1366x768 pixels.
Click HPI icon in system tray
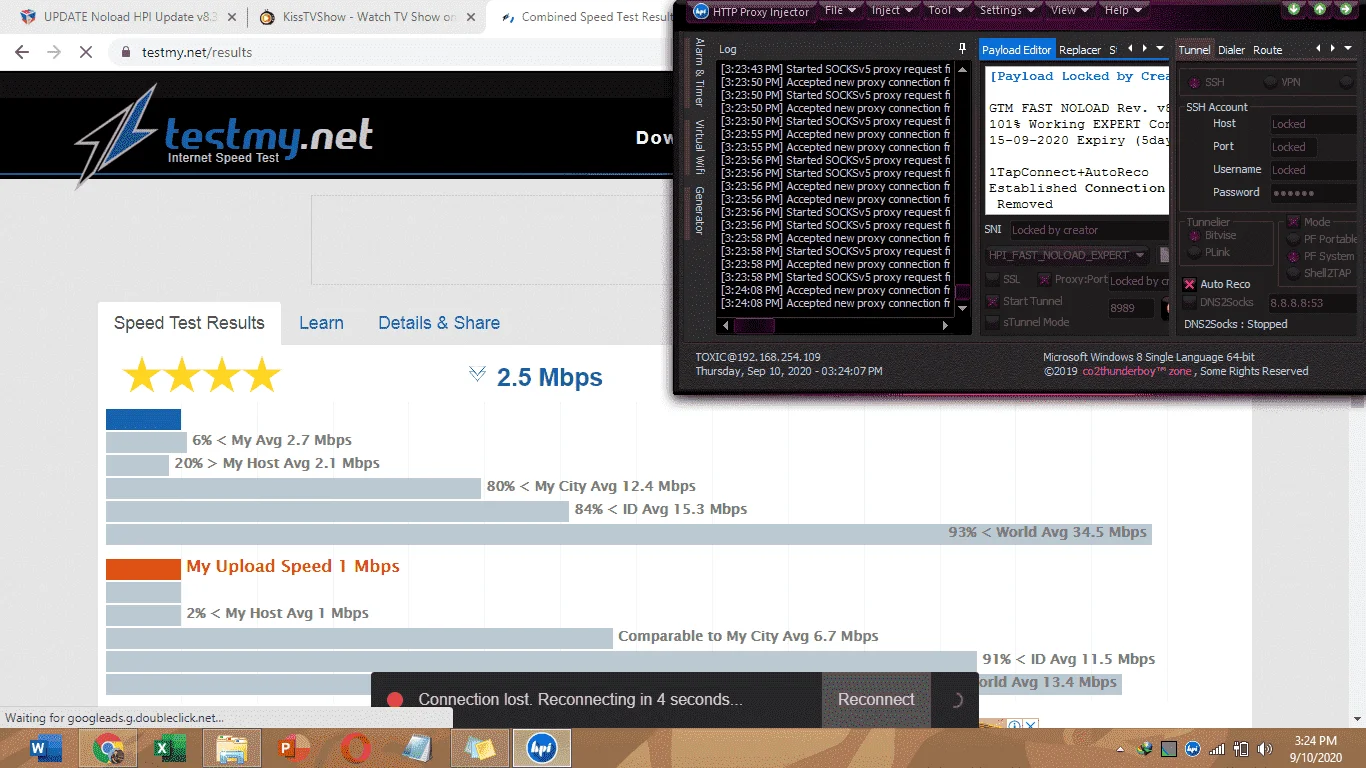tap(1193, 748)
